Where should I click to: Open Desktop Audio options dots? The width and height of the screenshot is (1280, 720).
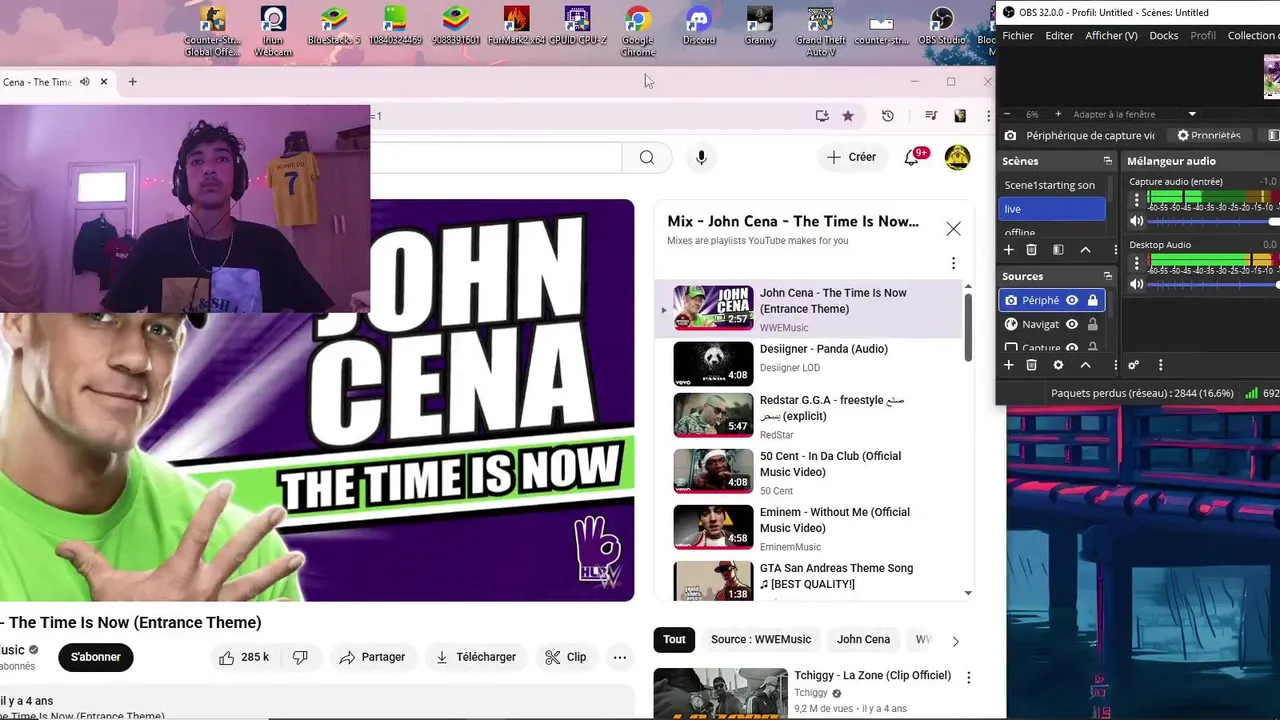[x=1136, y=263]
